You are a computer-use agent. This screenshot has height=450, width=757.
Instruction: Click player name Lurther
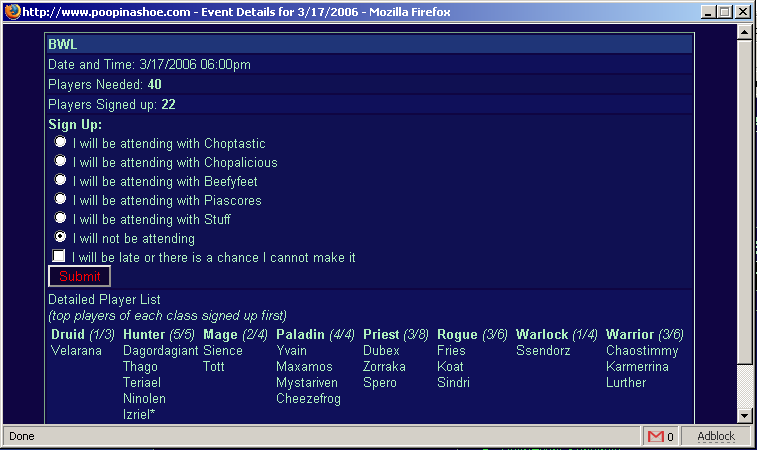click(x=626, y=382)
